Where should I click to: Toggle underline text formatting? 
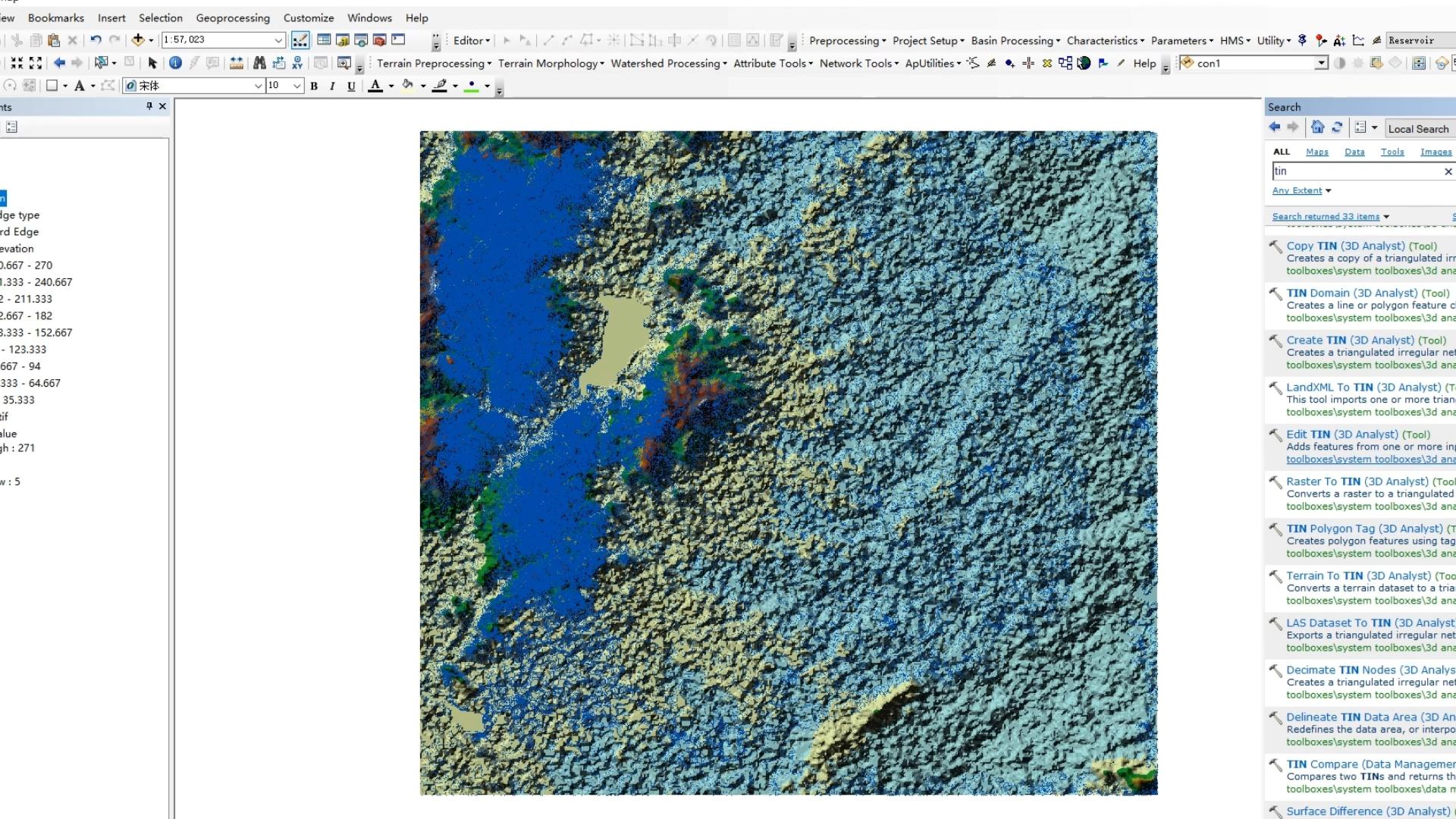(351, 86)
